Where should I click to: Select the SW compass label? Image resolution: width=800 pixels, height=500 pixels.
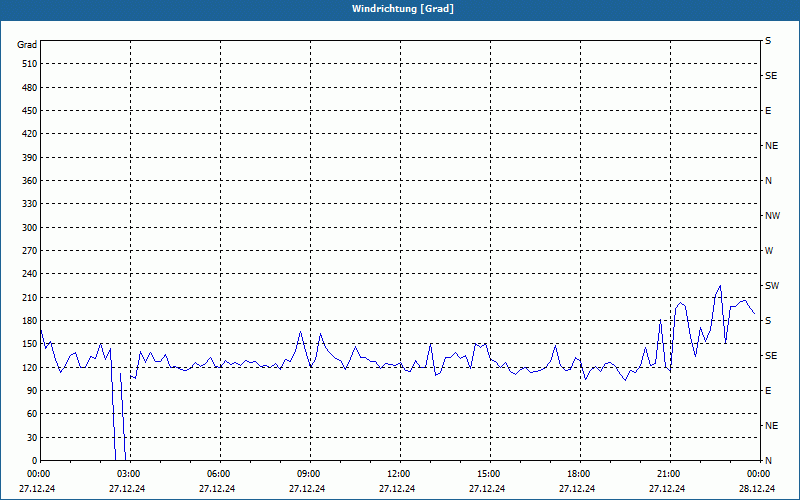tap(772, 286)
